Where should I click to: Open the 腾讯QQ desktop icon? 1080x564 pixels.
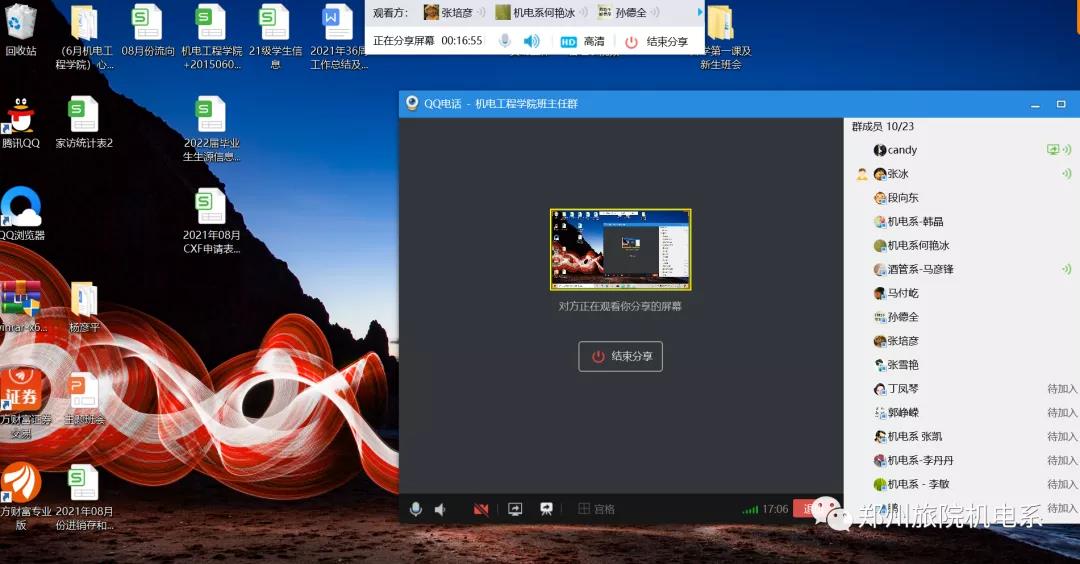(x=20, y=124)
